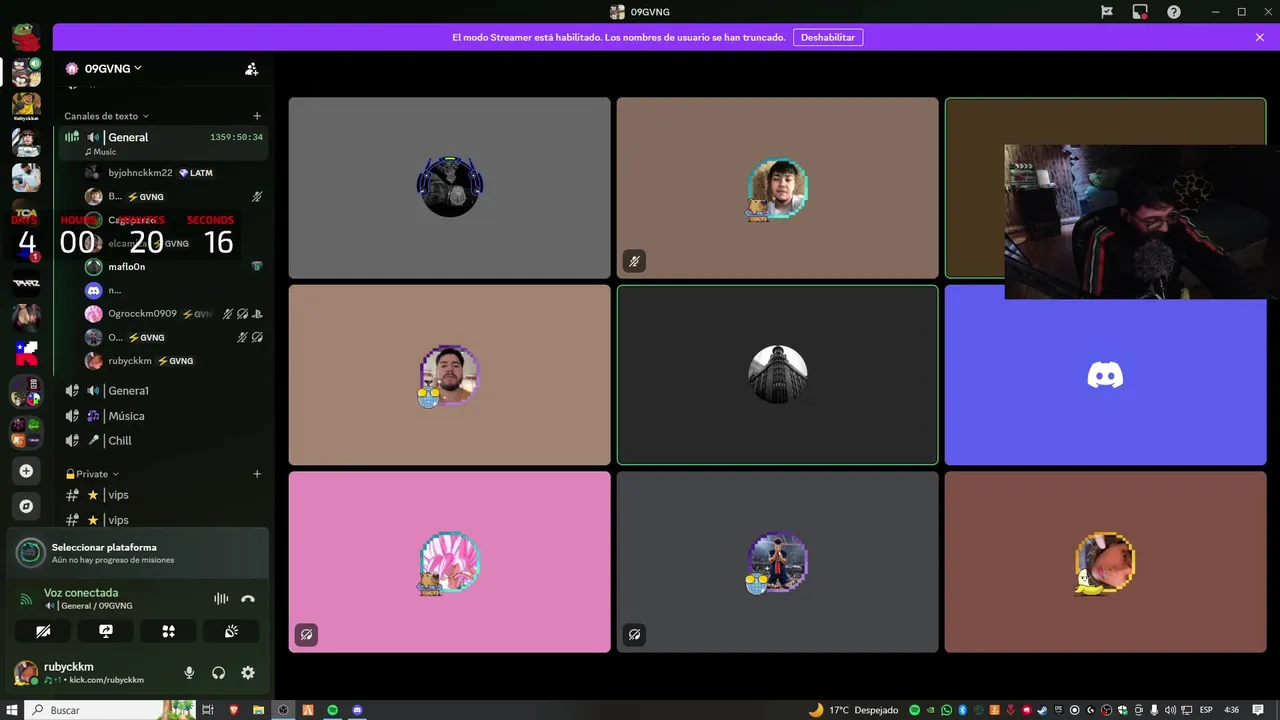Open the activities launcher button
The image size is (1280, 720).
pos(168,631)
